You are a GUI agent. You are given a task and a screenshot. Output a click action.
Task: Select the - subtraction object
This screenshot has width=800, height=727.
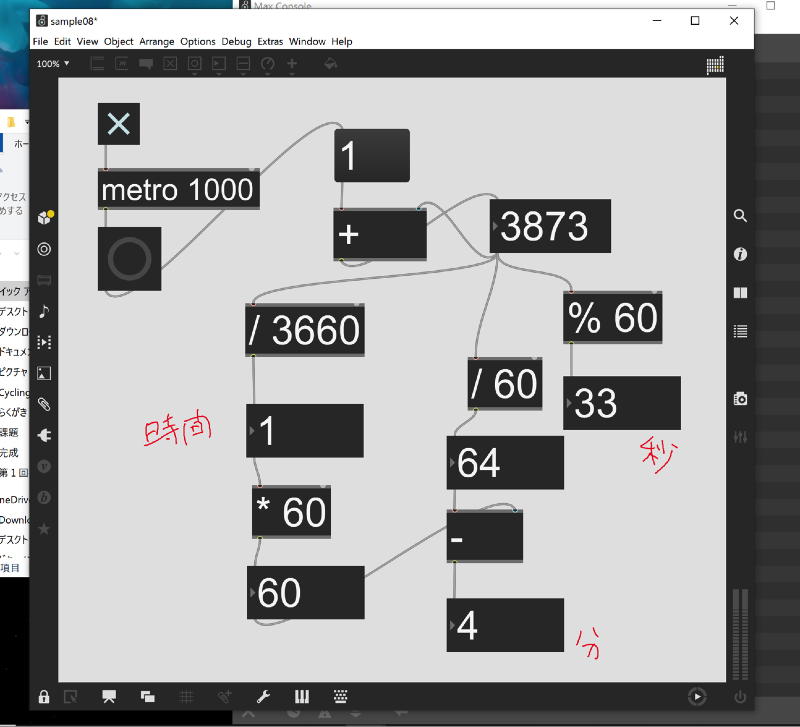click(485, 536)
